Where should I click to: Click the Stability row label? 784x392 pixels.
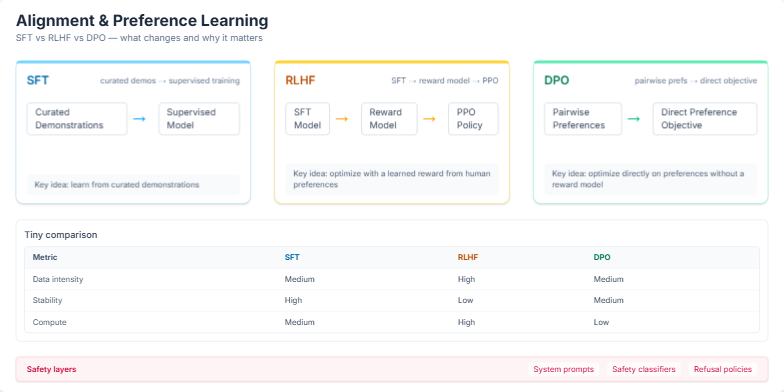[48, 300]
